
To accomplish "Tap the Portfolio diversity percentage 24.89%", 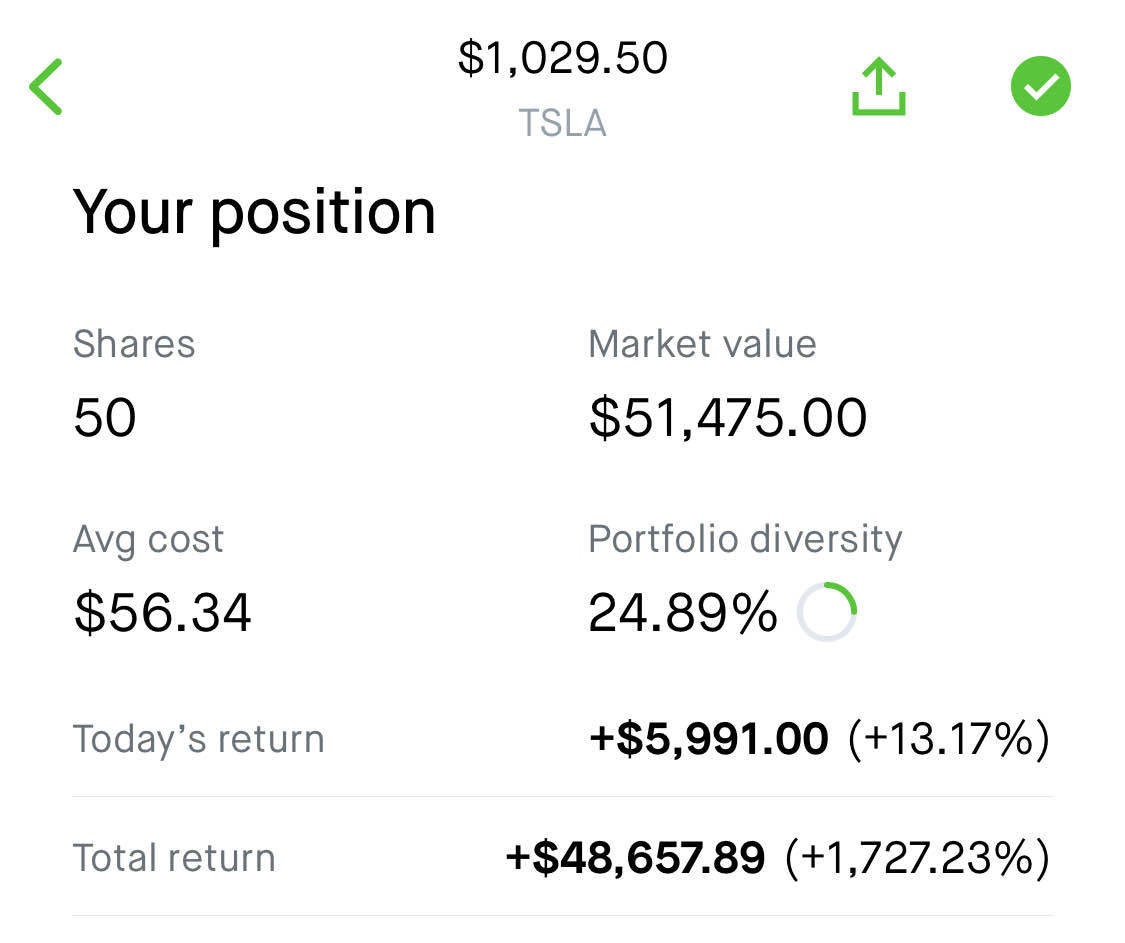I will pos(683,612).
